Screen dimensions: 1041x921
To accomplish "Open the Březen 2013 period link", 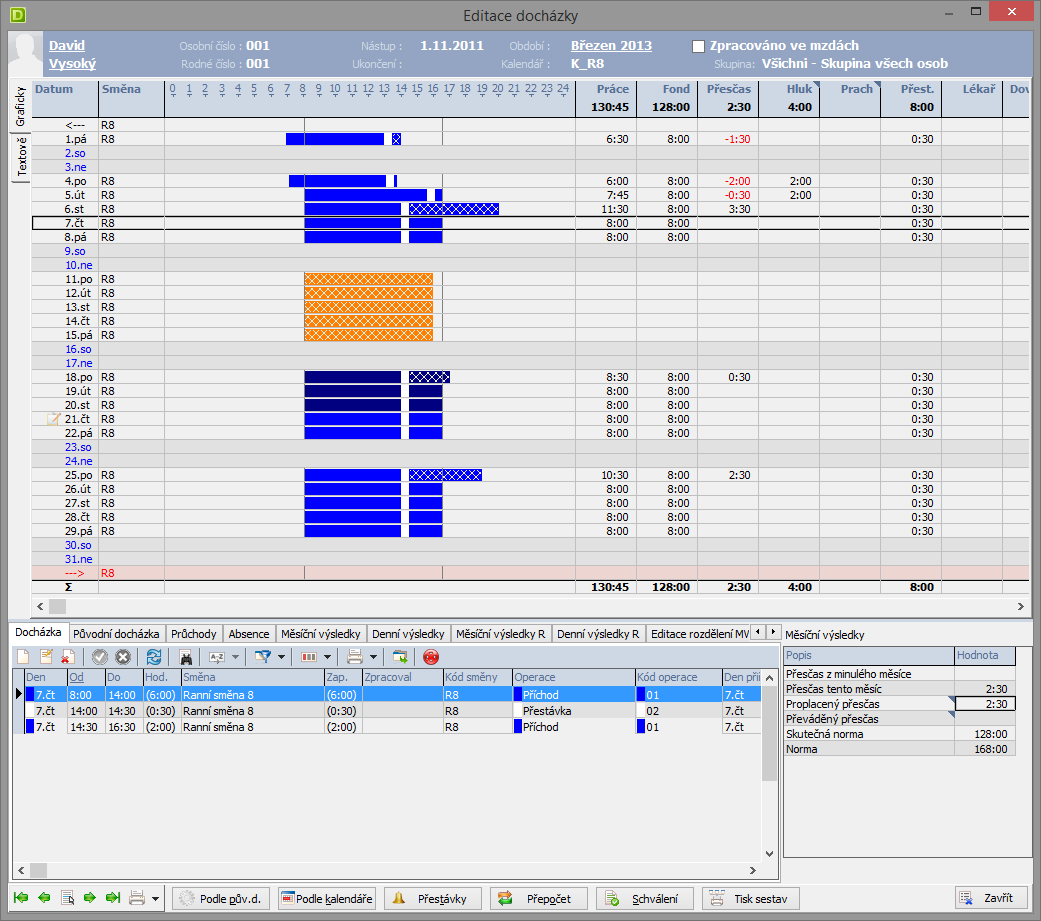I will click(610, 46).
